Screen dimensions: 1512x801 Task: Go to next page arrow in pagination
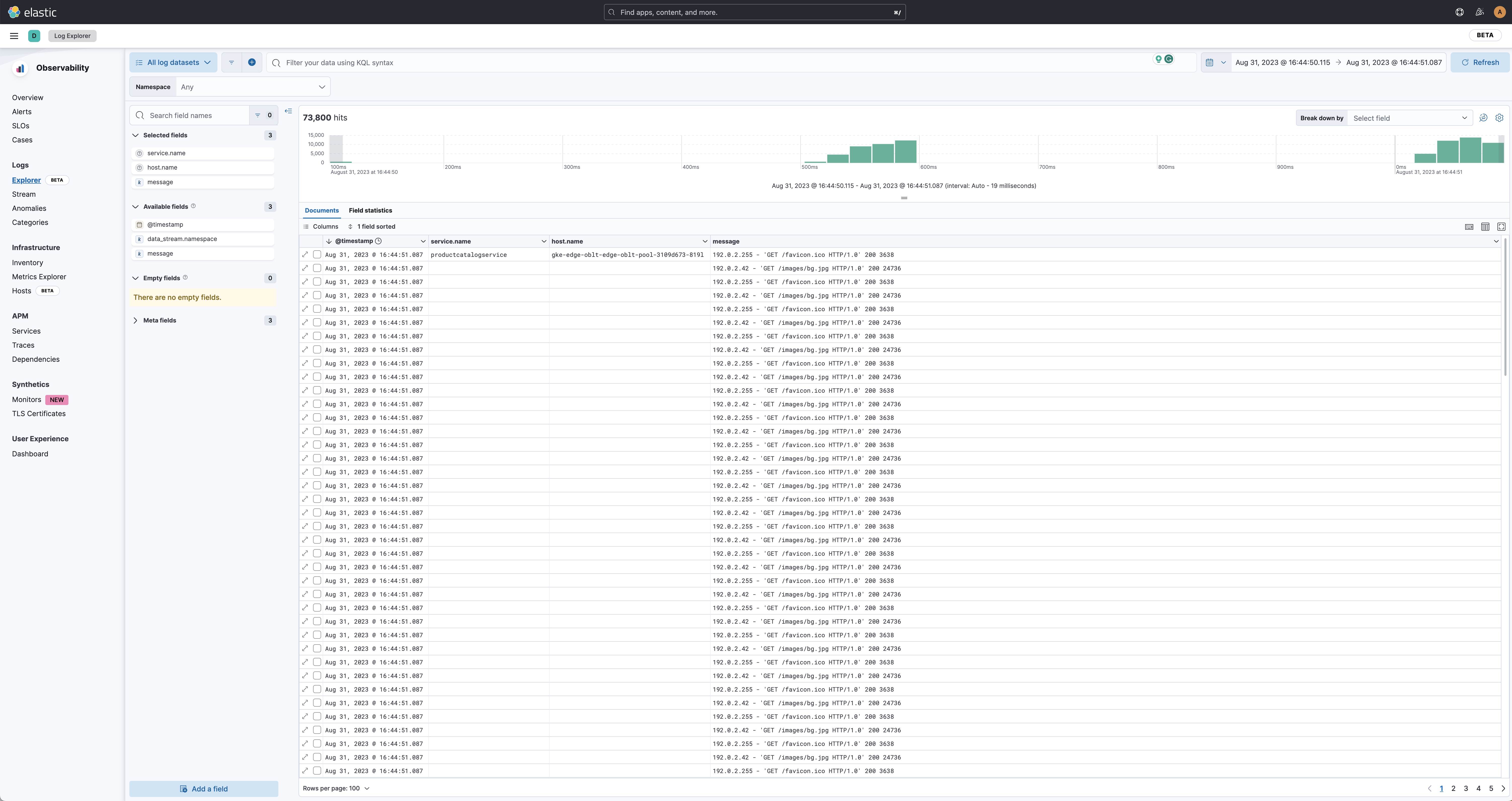coord(1503,788)
